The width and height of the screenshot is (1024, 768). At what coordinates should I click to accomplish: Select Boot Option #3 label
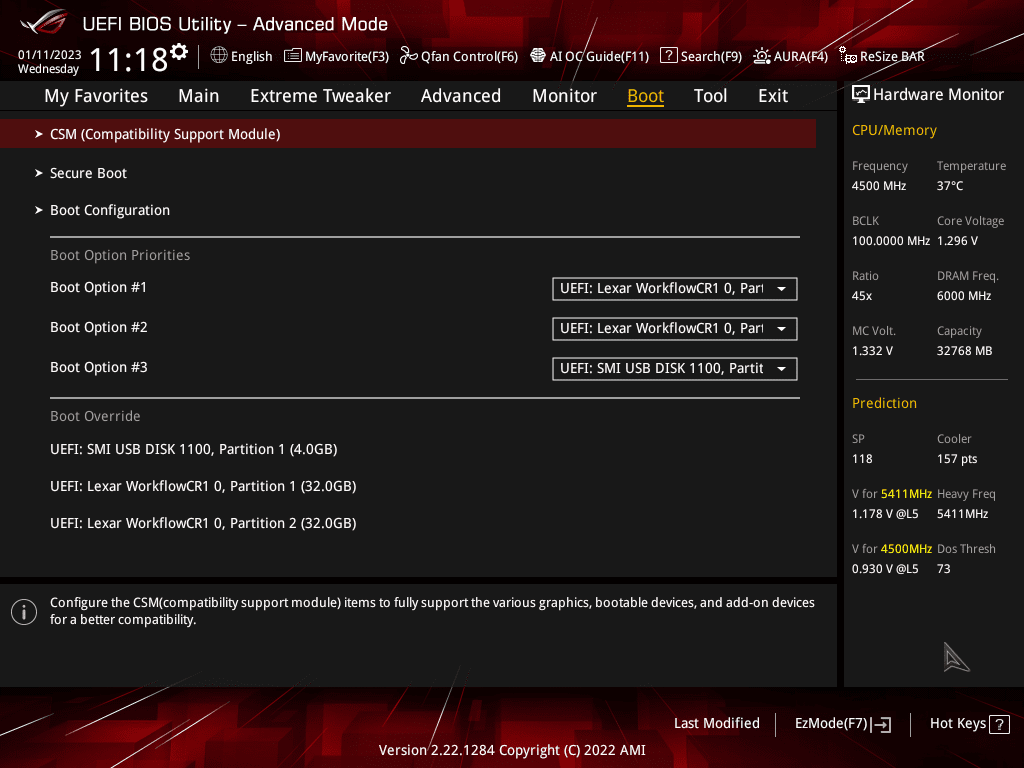click(x=99, y=367)
